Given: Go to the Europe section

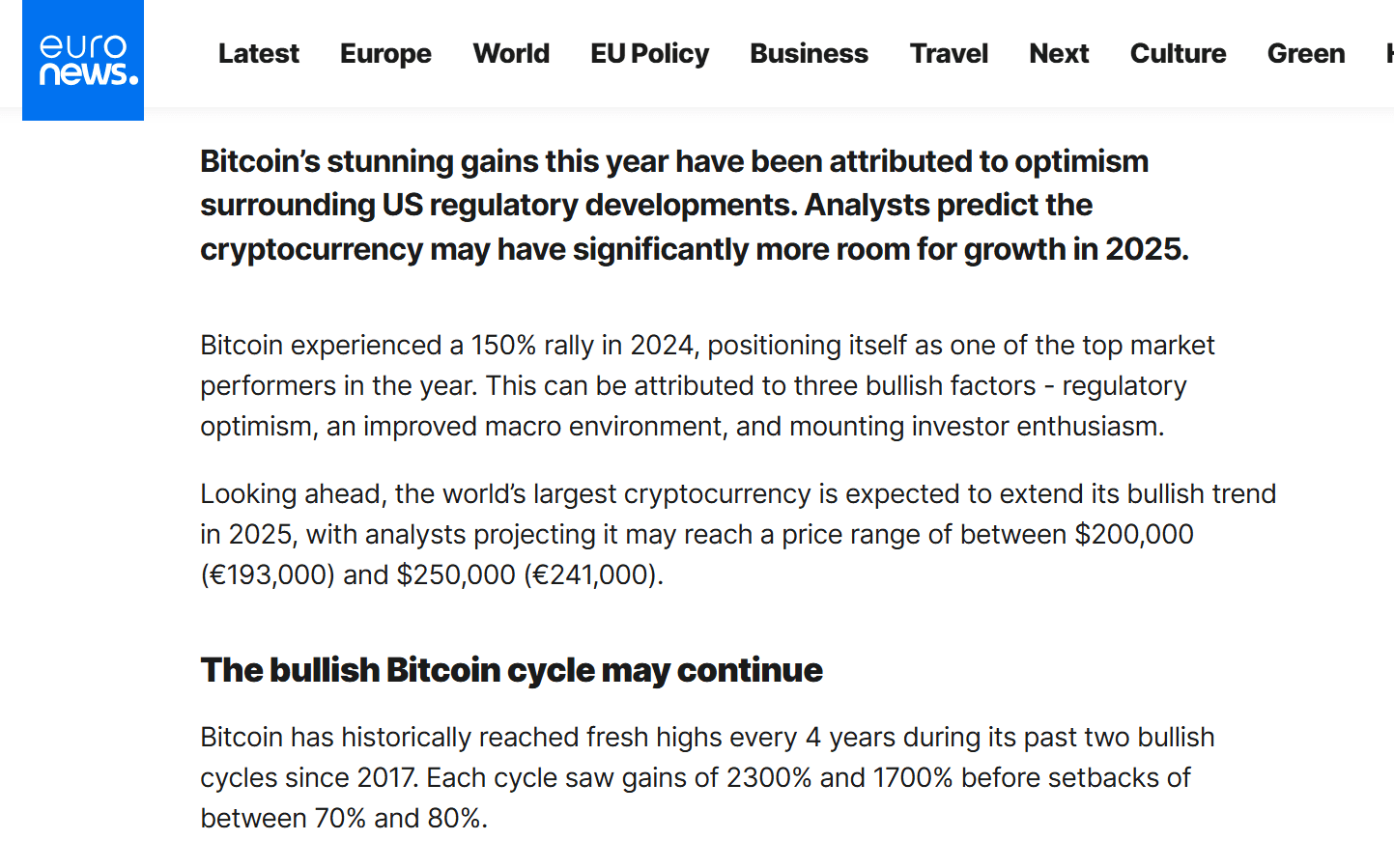Looking at the screenshot, I should pyautogui.click(x=385, y=53).
